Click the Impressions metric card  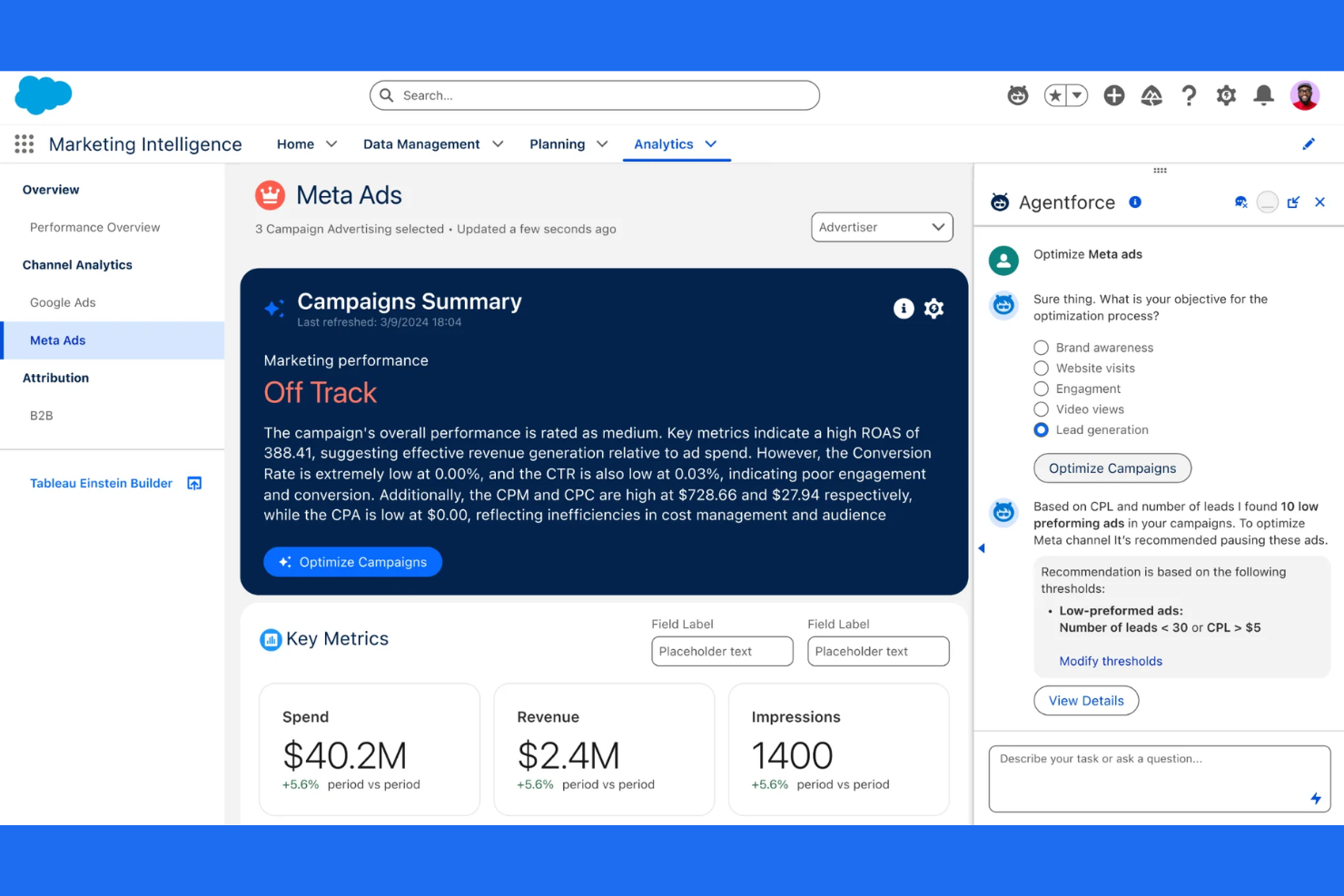pyautogui.click(x=838, y=749)
